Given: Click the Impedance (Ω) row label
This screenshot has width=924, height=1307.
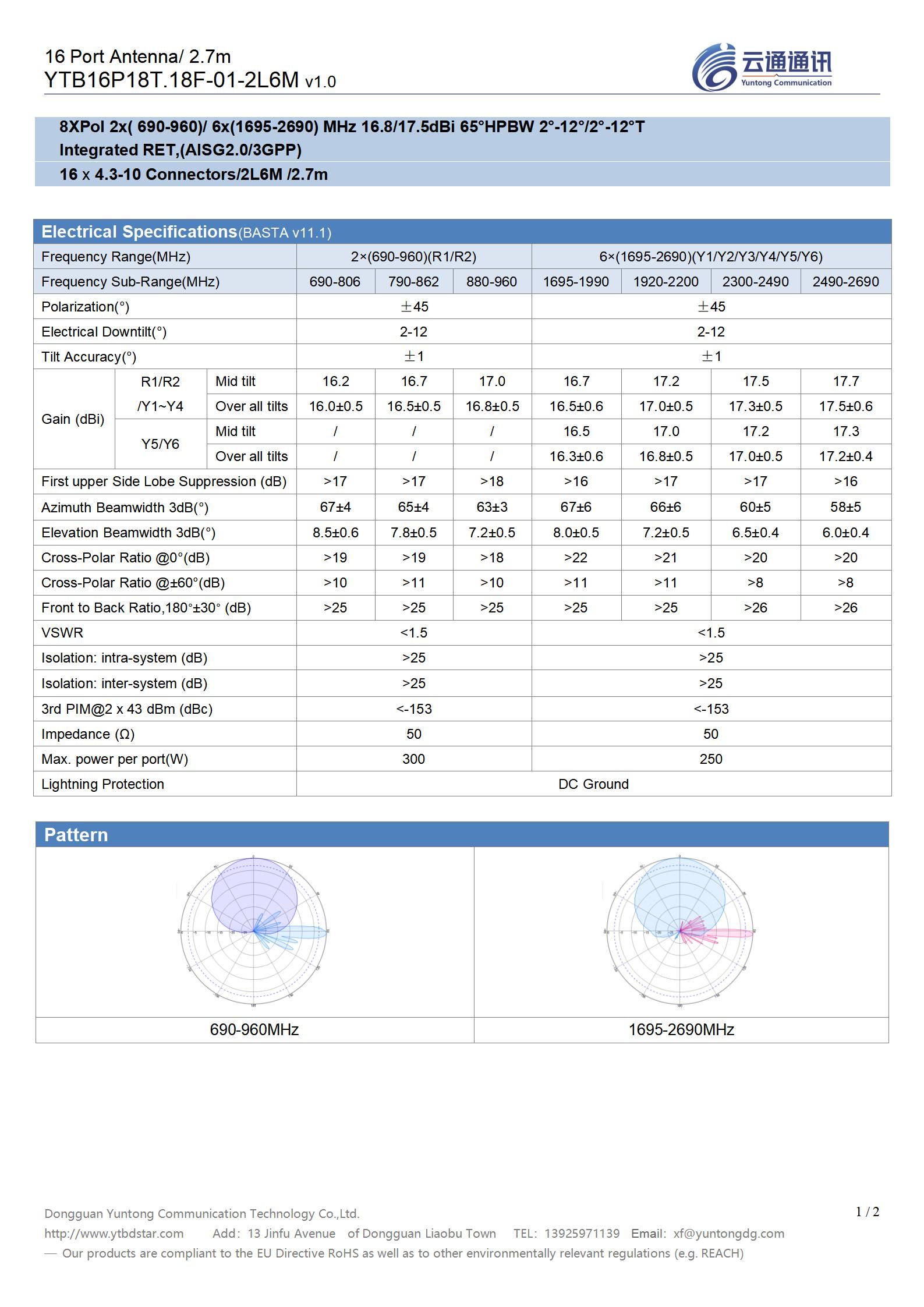Looking at the screenshot, I should (x=88, y=734).
